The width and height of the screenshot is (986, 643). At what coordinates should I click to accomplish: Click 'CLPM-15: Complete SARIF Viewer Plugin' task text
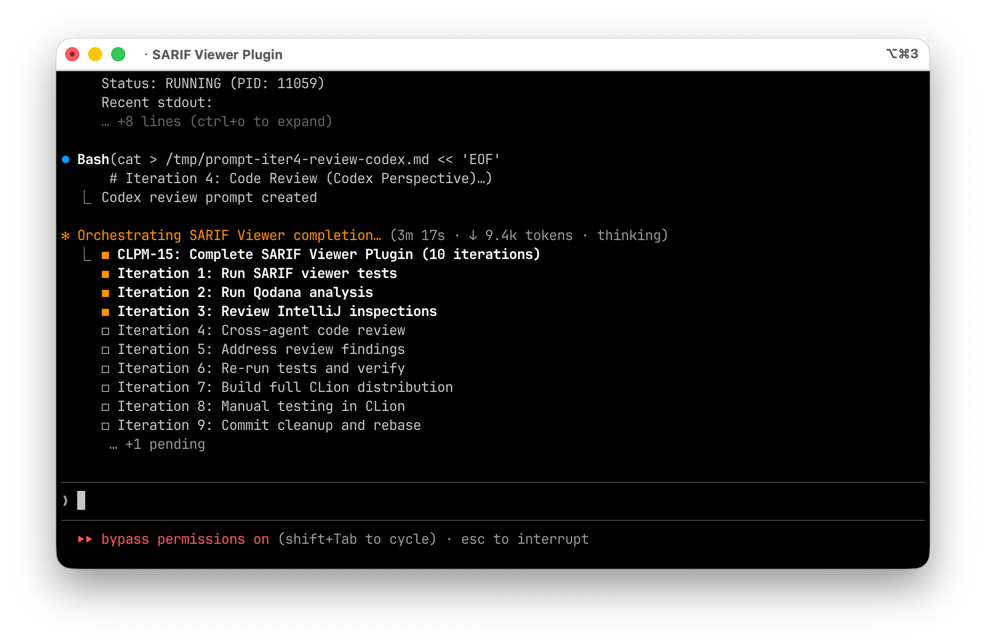265,255
